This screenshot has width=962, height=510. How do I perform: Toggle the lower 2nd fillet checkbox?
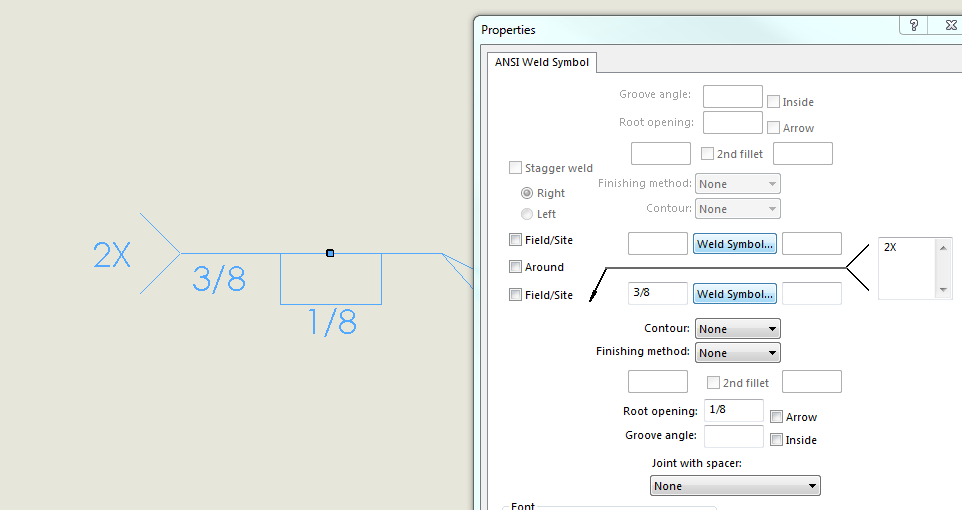[713, 382]
